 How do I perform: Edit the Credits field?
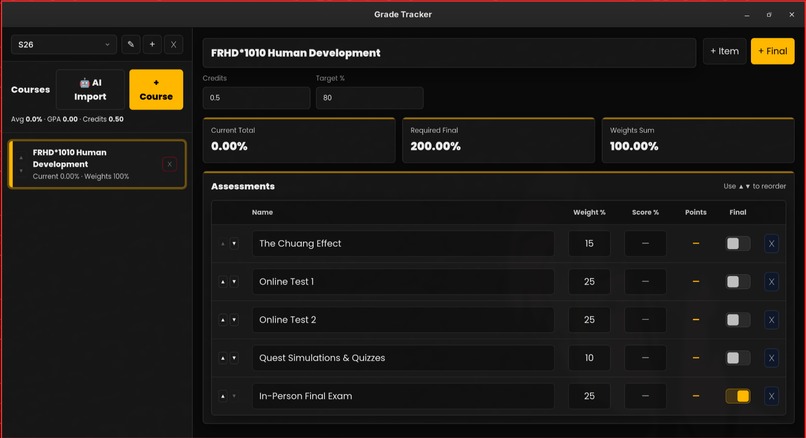[x=257, y=98]
